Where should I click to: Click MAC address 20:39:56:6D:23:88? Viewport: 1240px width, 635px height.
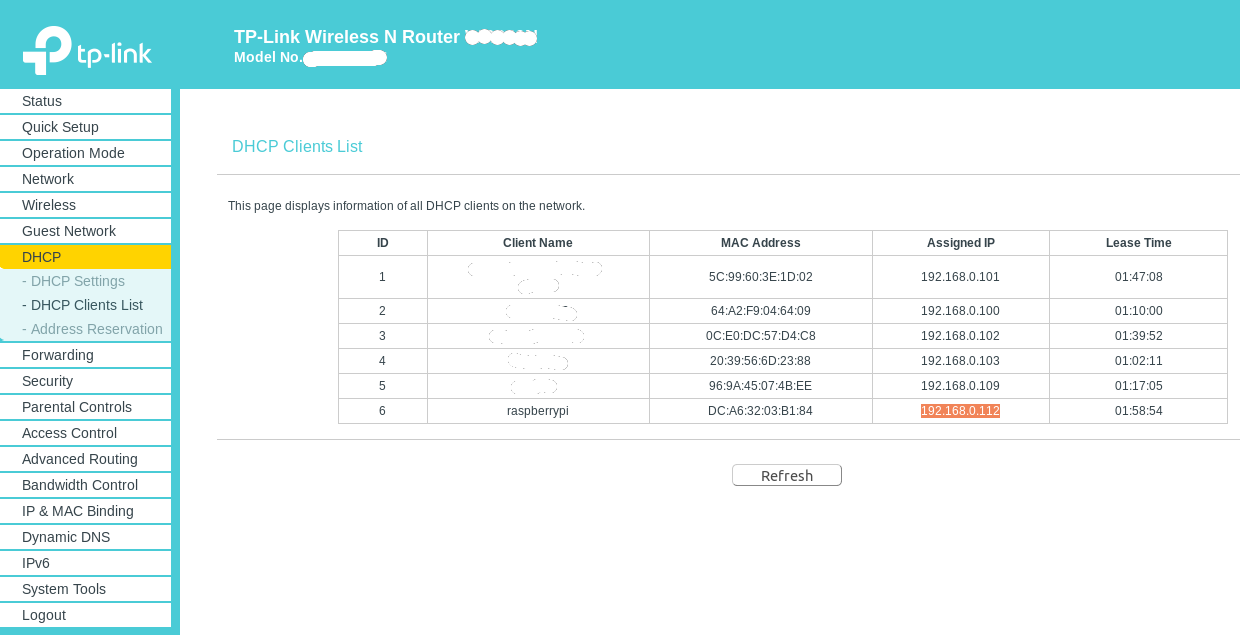click(x=760, y=361)
